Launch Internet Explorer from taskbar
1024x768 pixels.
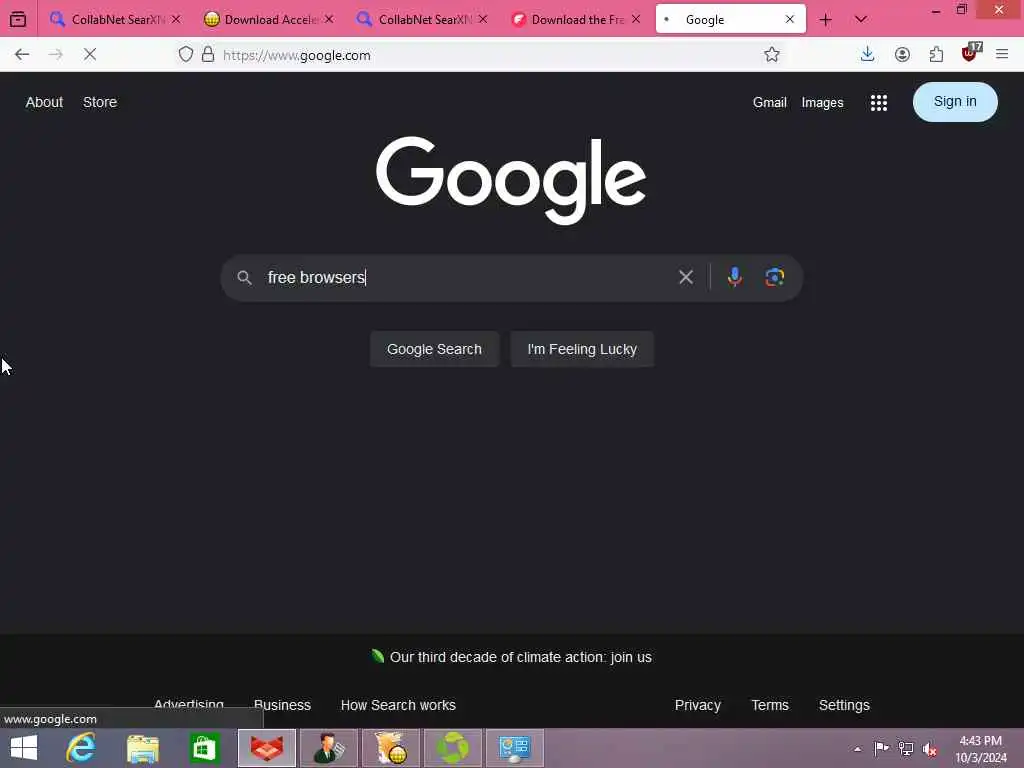pyautogui.click(x=82, y=748)
